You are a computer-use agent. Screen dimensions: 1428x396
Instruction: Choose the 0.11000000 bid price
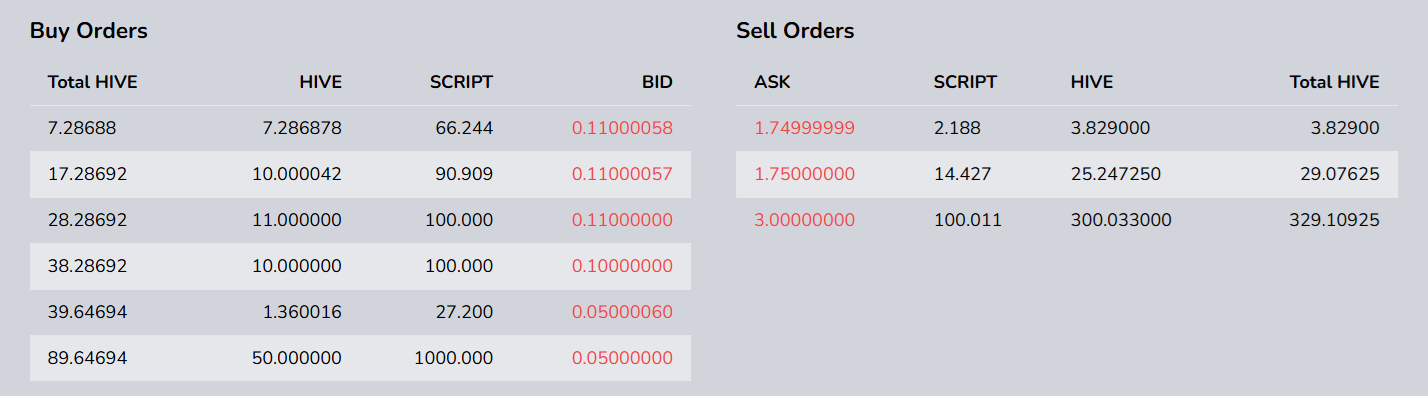(622, 220)
